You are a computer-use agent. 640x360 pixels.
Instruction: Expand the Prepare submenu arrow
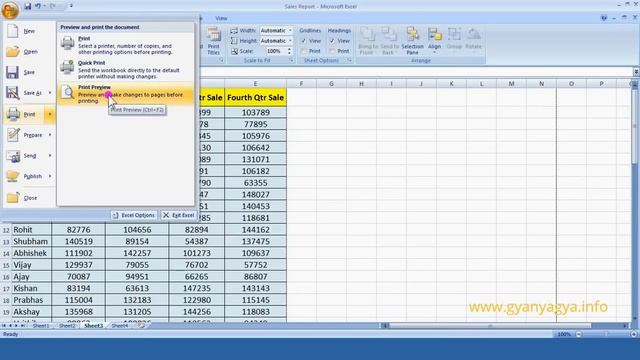[x=50, y=135]
